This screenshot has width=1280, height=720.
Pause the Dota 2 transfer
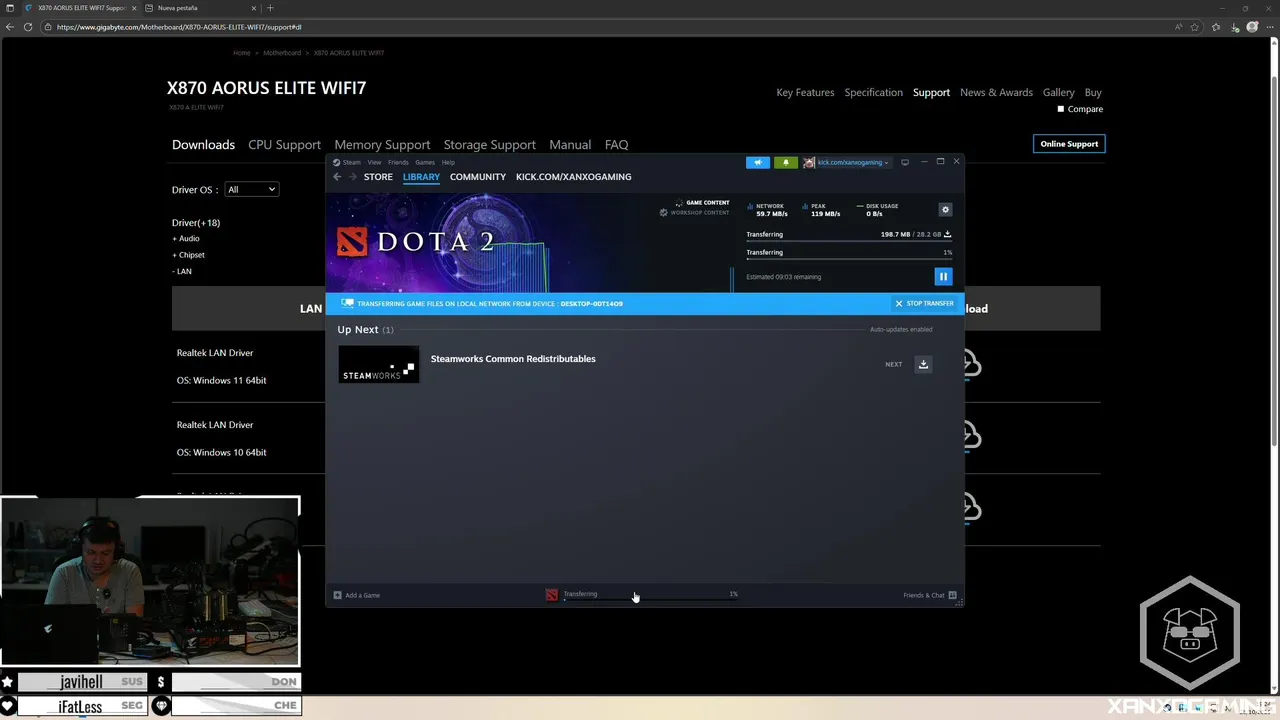[x=943, y=277]
